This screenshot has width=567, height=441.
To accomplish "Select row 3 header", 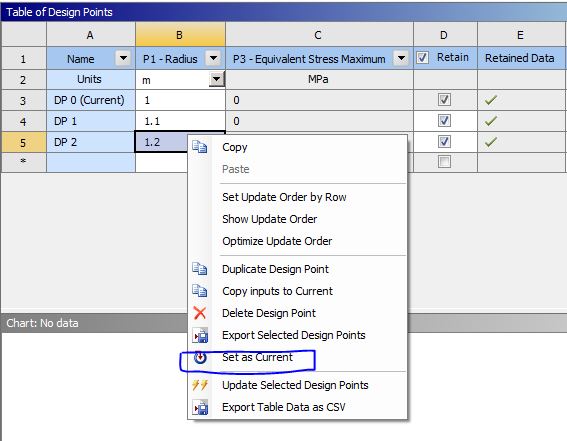I will tap(24, 100).
